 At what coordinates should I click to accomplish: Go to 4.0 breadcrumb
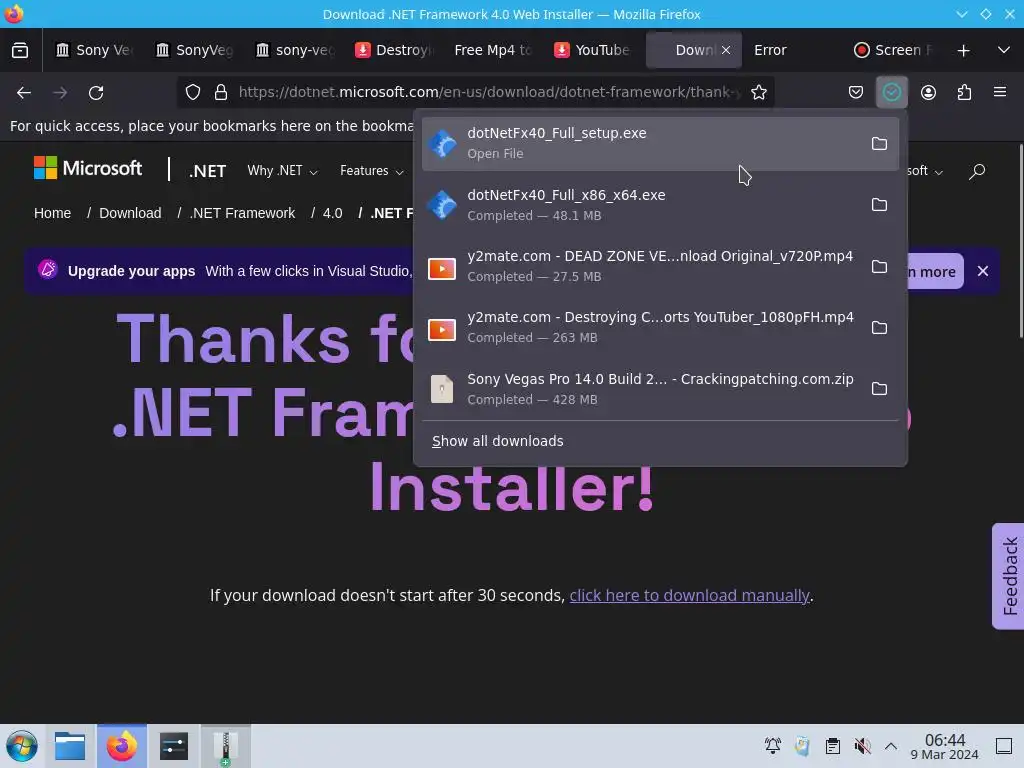point(332,213)
